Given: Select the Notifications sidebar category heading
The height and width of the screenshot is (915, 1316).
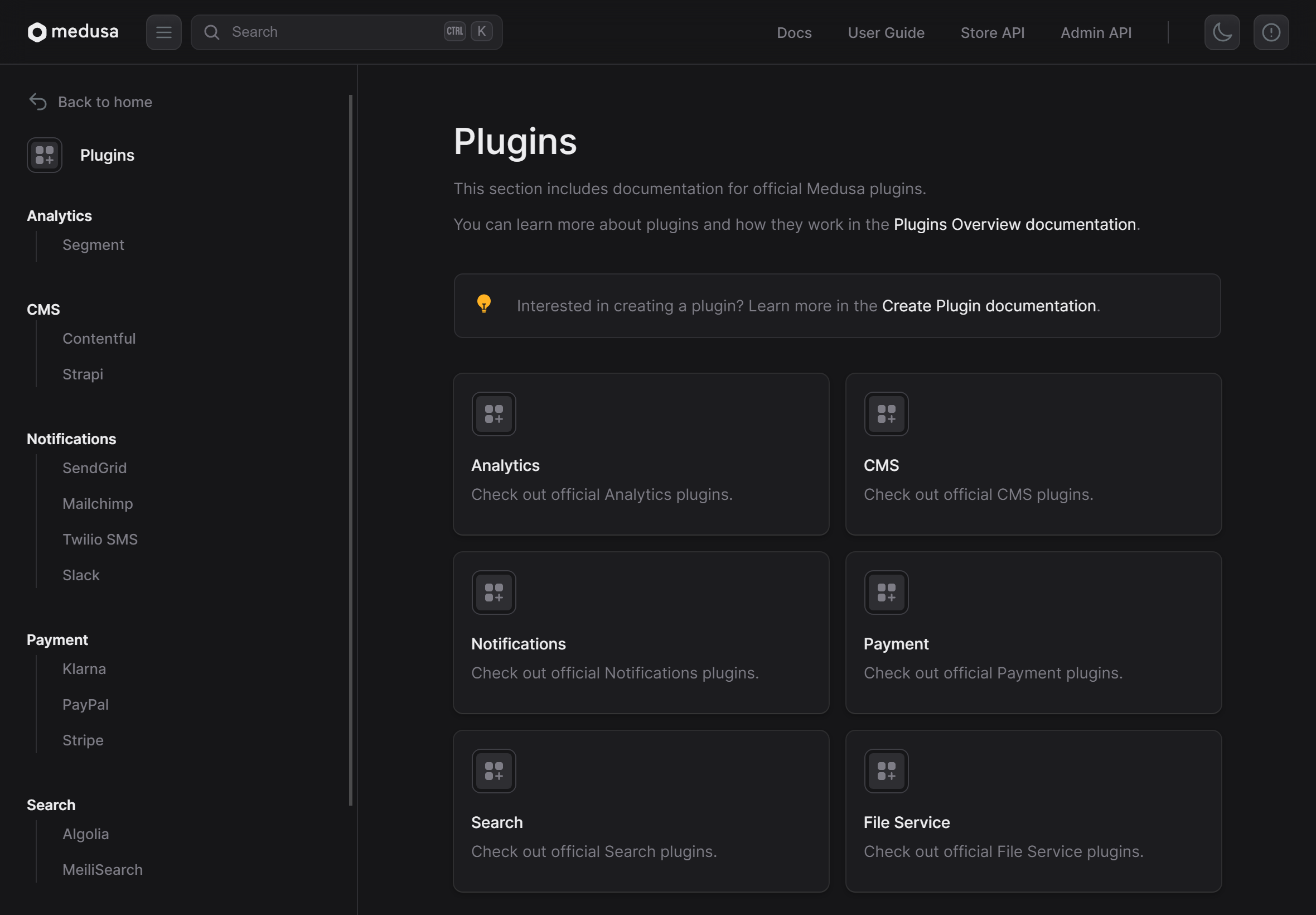Looking at the screenshot, I should (x=71, y=439).
